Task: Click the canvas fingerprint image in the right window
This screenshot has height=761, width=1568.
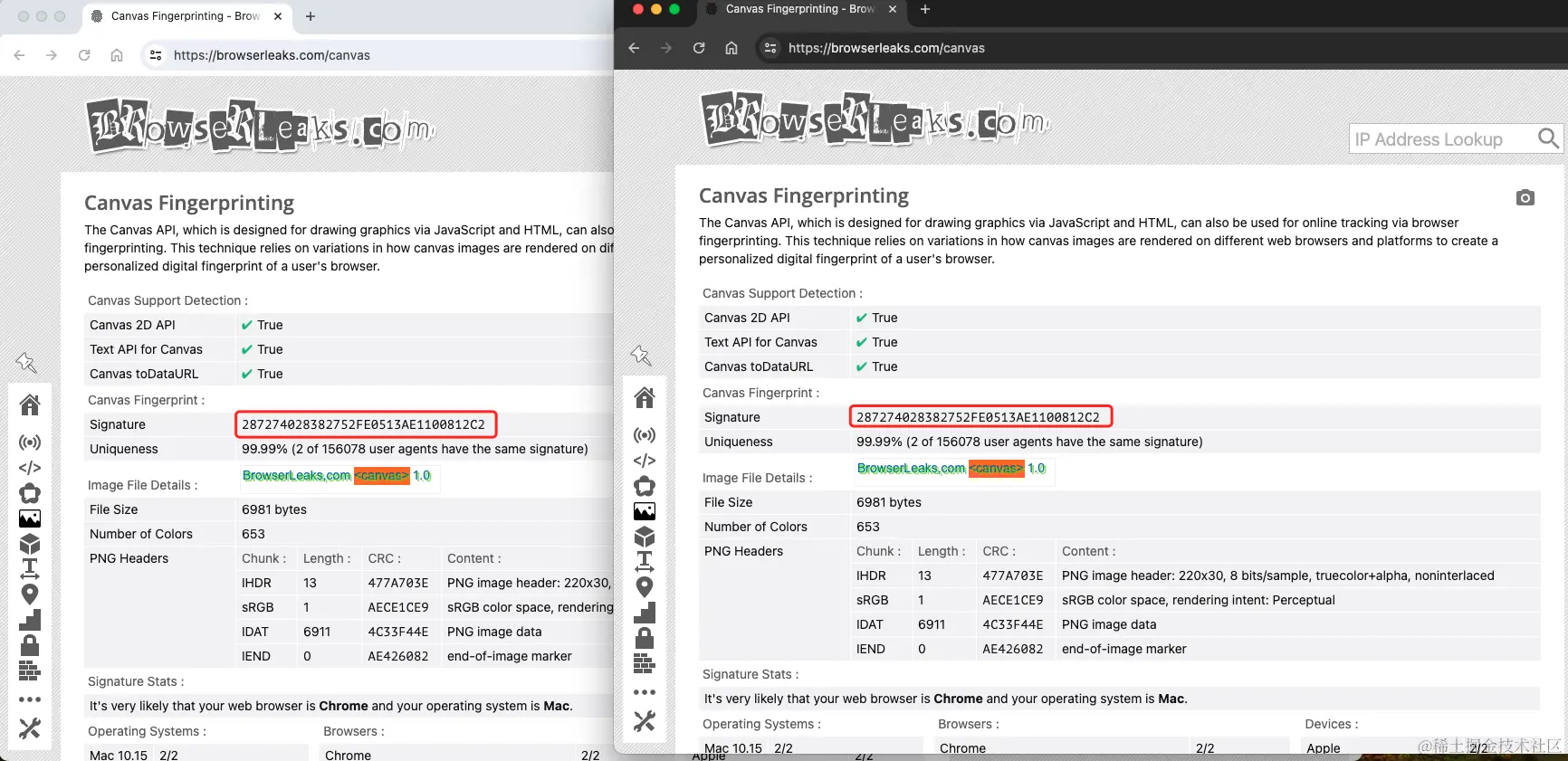Action: click(954, 470)
